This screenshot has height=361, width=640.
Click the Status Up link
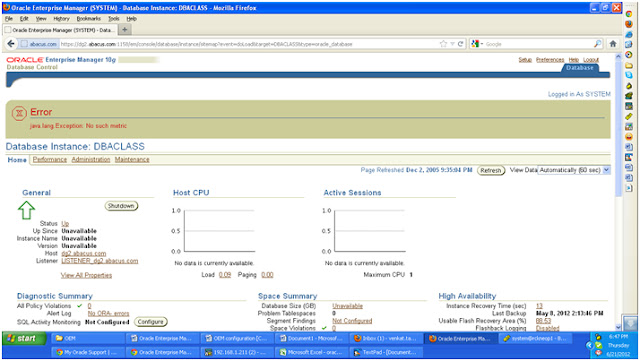click(x=65, y=223)
